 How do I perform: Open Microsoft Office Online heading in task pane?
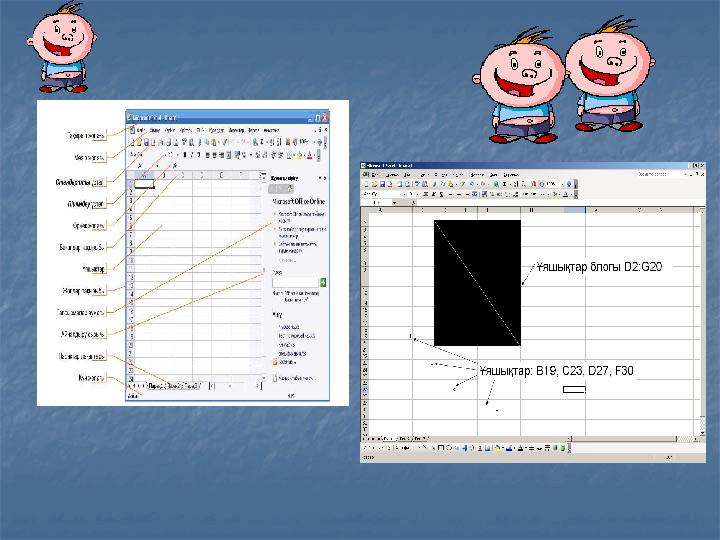[299, 201]
